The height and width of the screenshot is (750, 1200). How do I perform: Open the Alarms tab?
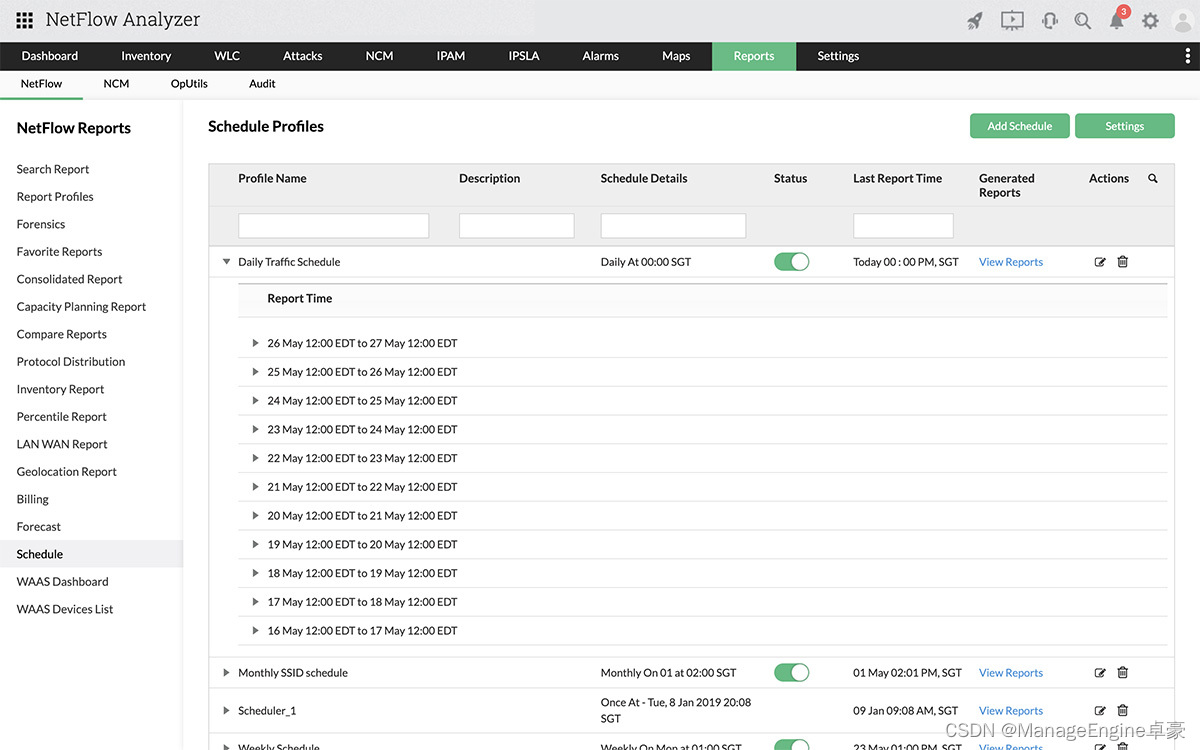click(x=601, y=56)
